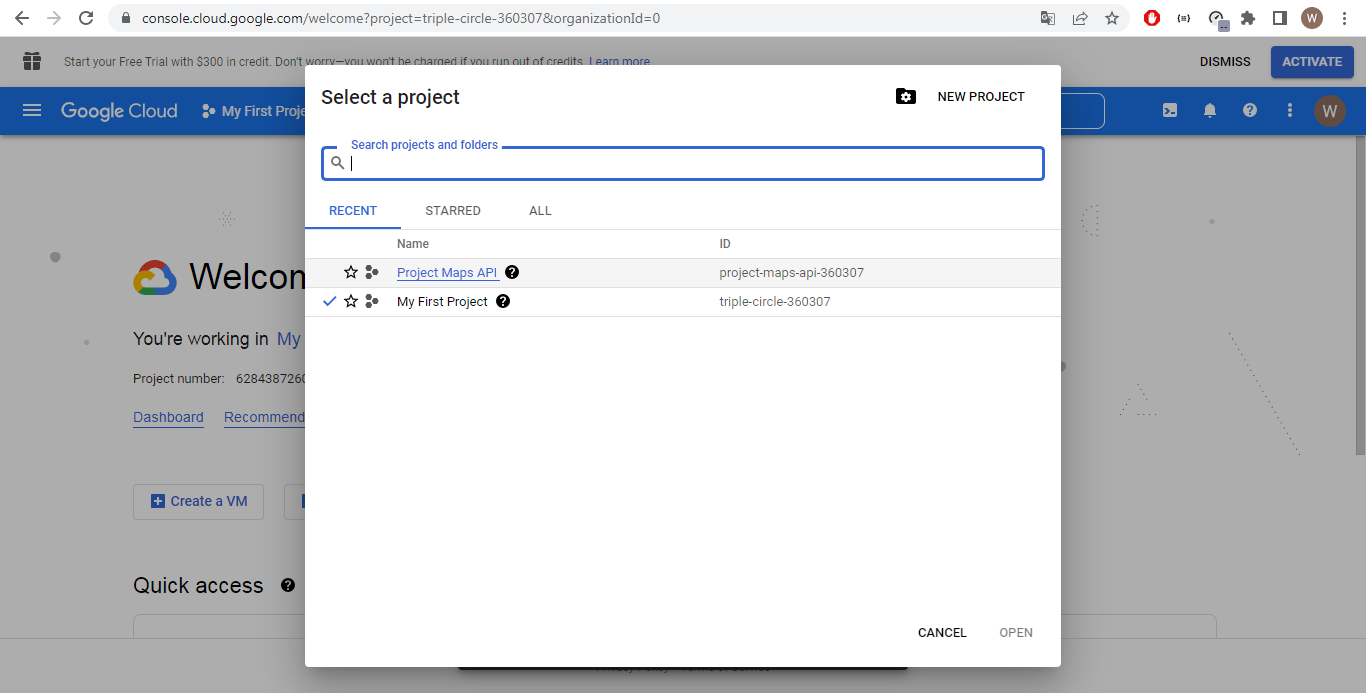Viewport: 1366px width, 693px height.
Task: Click the browser address bar URL
Action: pyautogui.click(x=400, y=18)
